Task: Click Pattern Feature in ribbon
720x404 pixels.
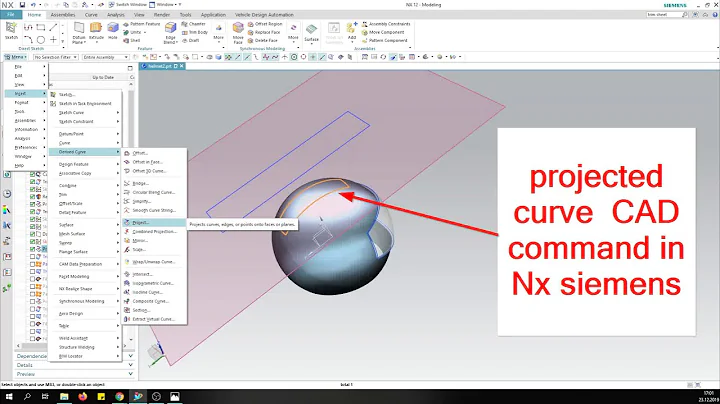Action: (x=142, y=24)
